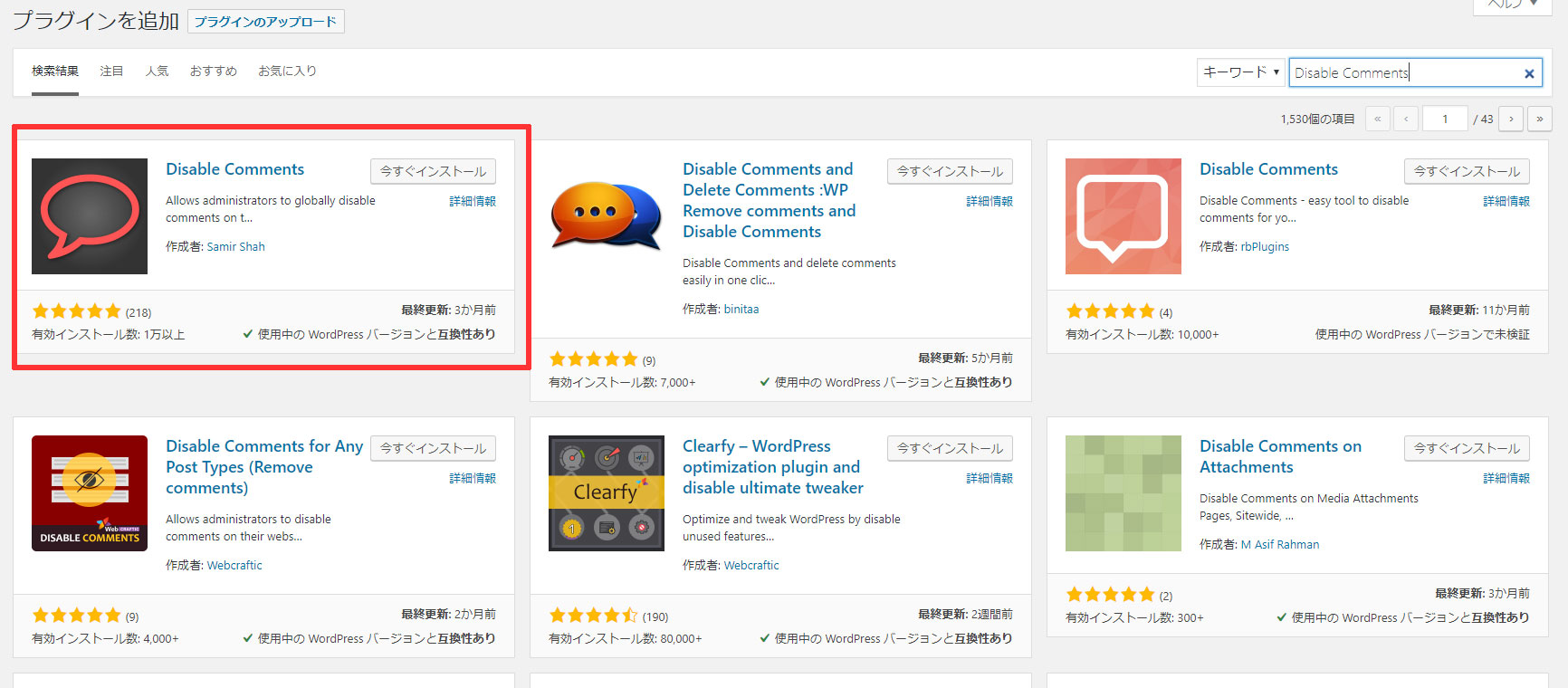Open Disable Comments title link by Samir Shah

point(234,169)
